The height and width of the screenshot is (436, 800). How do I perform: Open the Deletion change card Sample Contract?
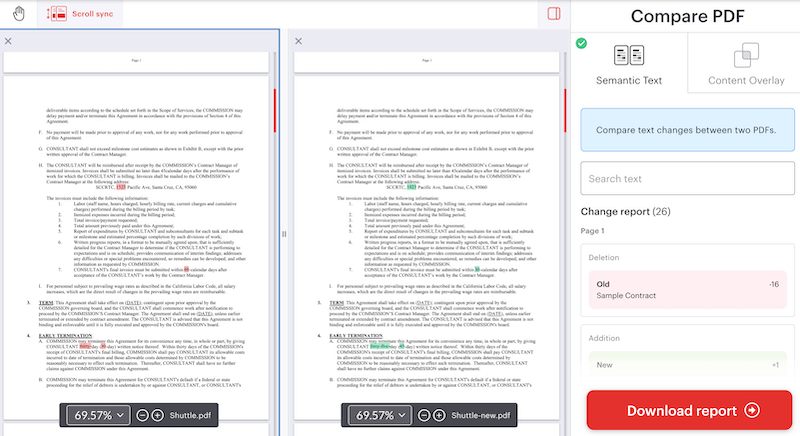click(687, 290)
